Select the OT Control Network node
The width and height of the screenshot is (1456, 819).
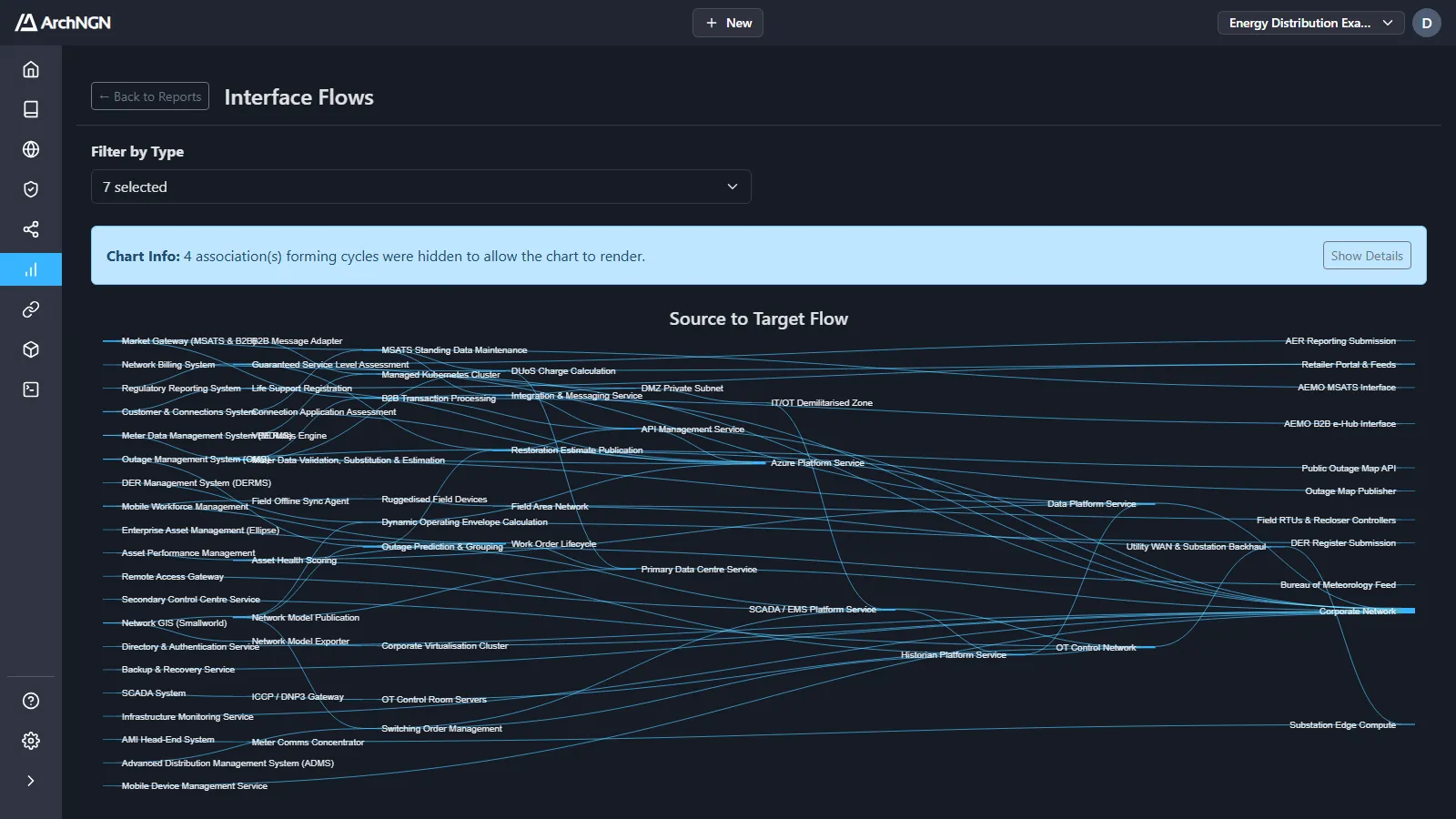coord(1096,648)
